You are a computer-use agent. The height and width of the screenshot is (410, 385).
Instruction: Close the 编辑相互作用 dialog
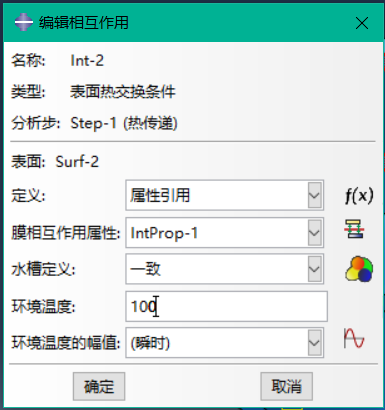(362, 23)
